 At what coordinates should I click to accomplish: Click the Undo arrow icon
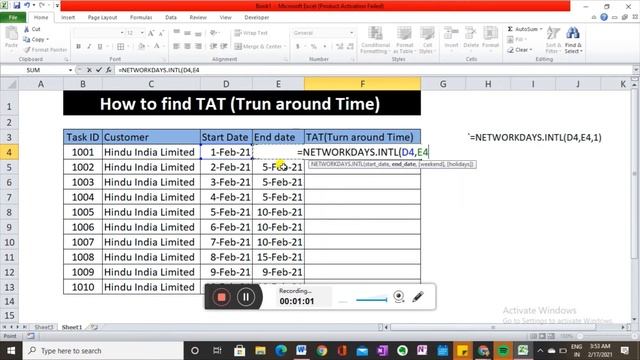tap(27, 6)
